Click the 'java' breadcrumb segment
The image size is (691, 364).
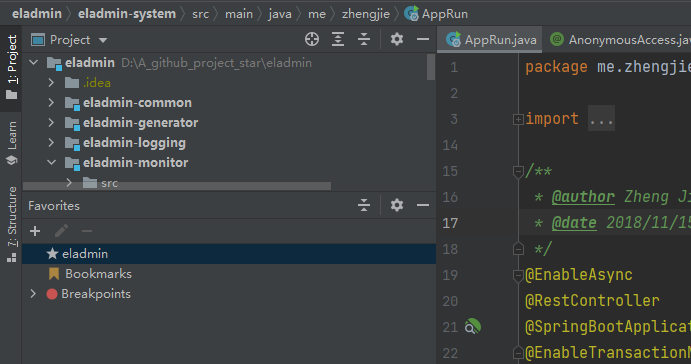click(280, 15)
